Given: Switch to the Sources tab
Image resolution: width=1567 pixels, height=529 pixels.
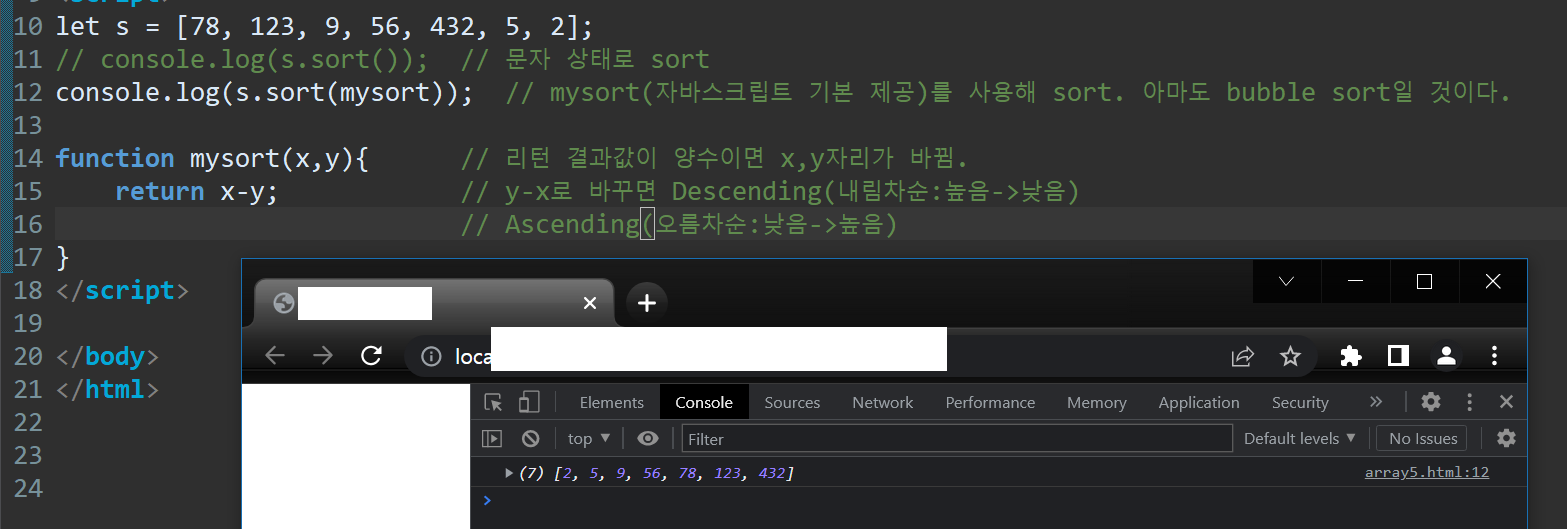Looking at the screenshot, I should click(792, 402).
